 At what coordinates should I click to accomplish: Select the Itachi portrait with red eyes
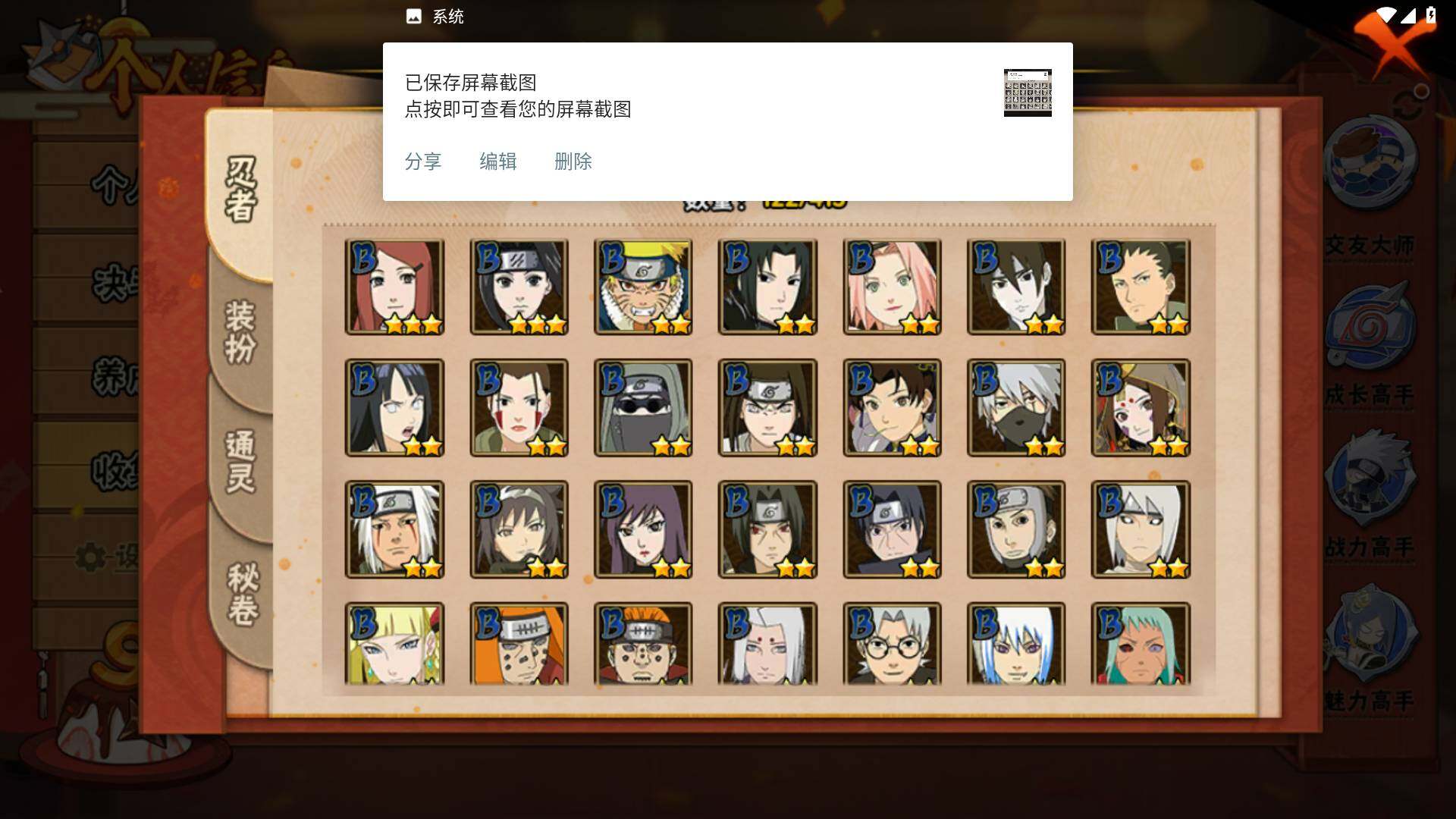[x=767, y=529]
